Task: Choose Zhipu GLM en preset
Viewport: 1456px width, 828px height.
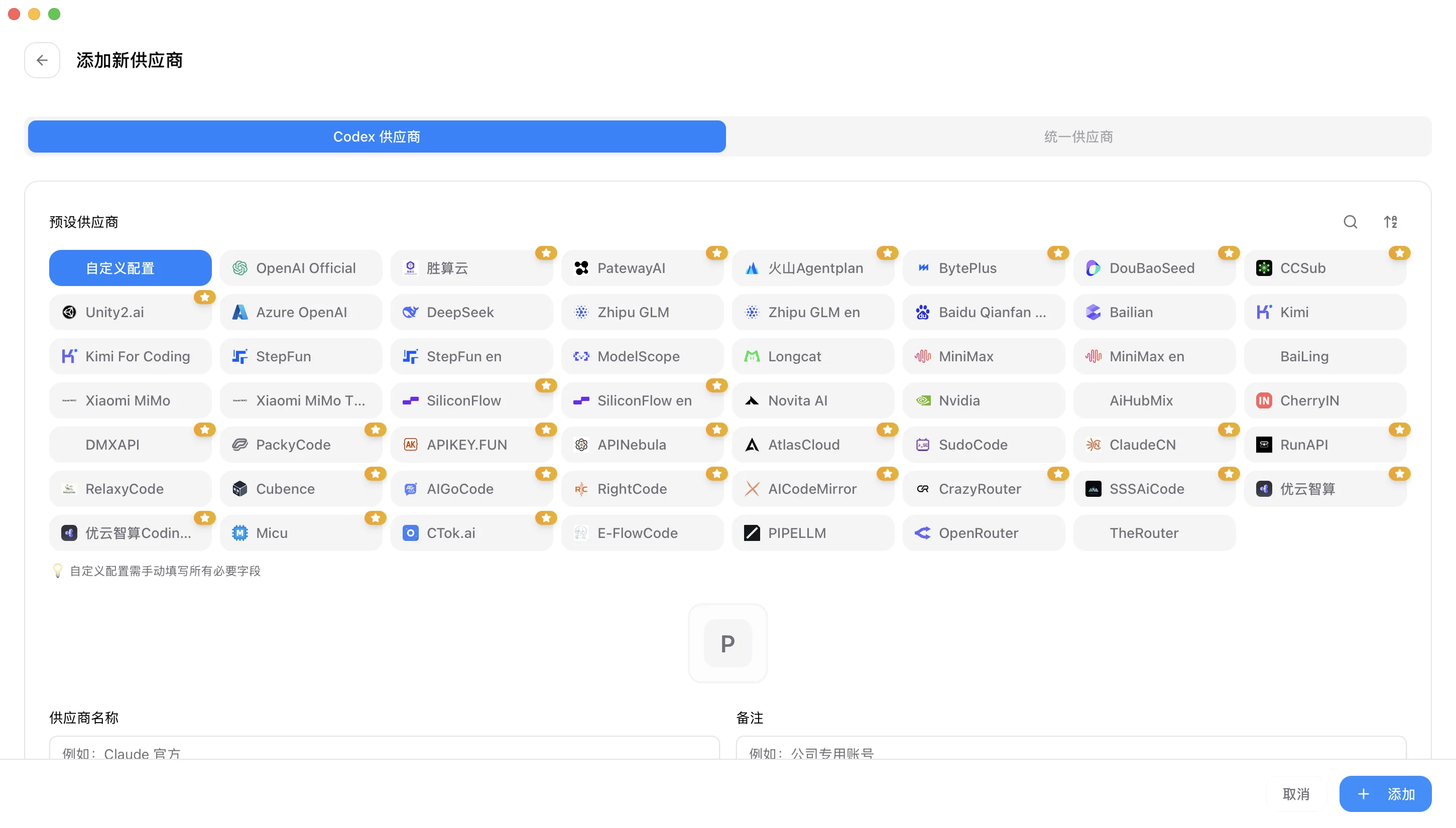Action: [x=813, y=312]
